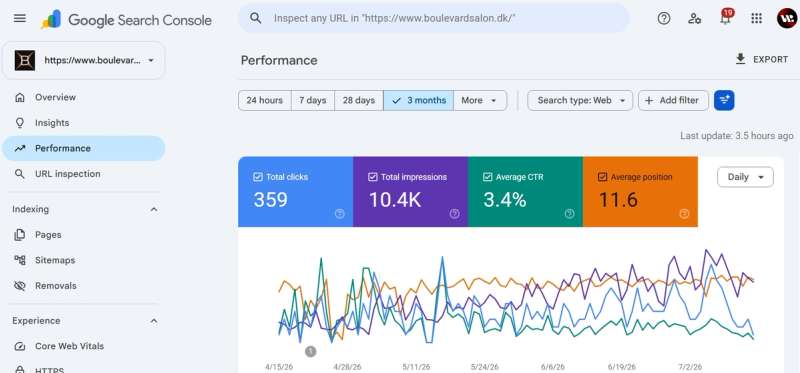Select the 7 days range
This screenshot has width=800, height=373.
[313, 101]
